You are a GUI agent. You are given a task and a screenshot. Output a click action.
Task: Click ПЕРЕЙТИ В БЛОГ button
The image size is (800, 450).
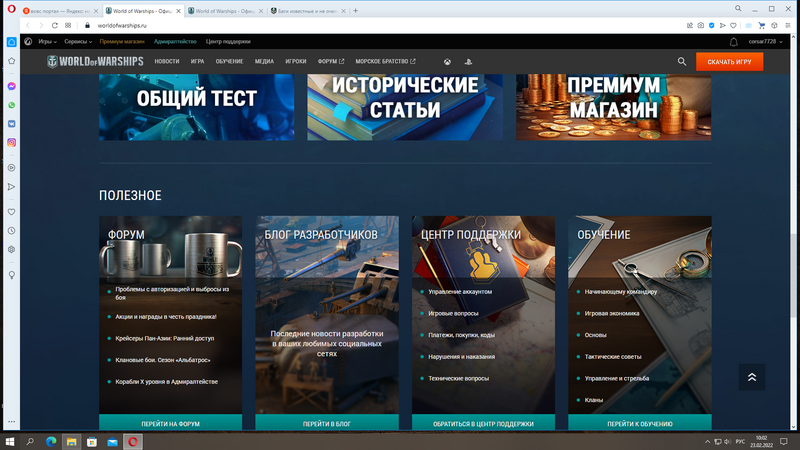pyautogui.click(x=327, y=423)
